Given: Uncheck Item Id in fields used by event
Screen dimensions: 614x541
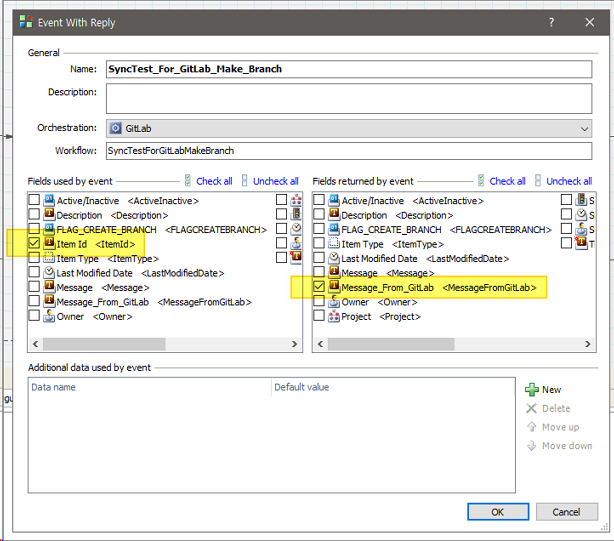Looking at the screenshot, I should coord(34,243).
